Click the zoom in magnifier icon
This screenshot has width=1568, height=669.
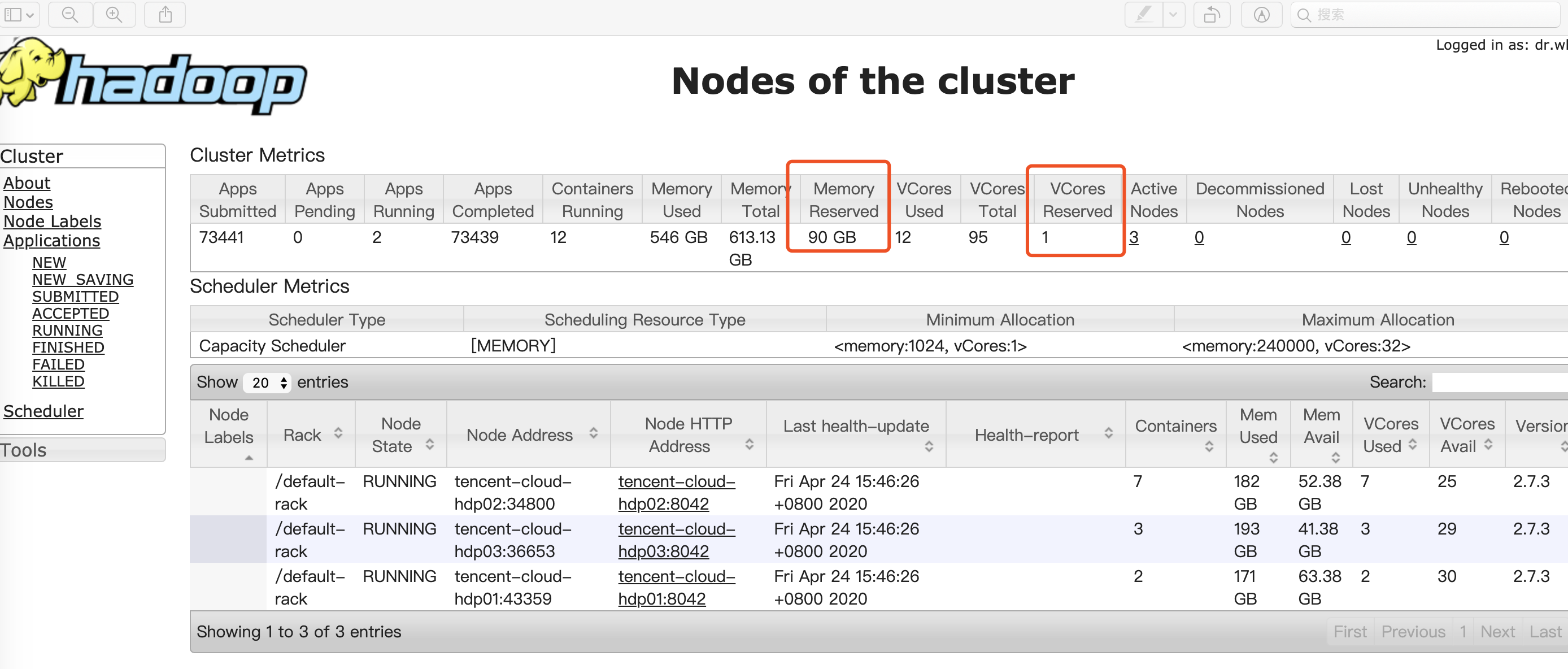tap(114, 15)
